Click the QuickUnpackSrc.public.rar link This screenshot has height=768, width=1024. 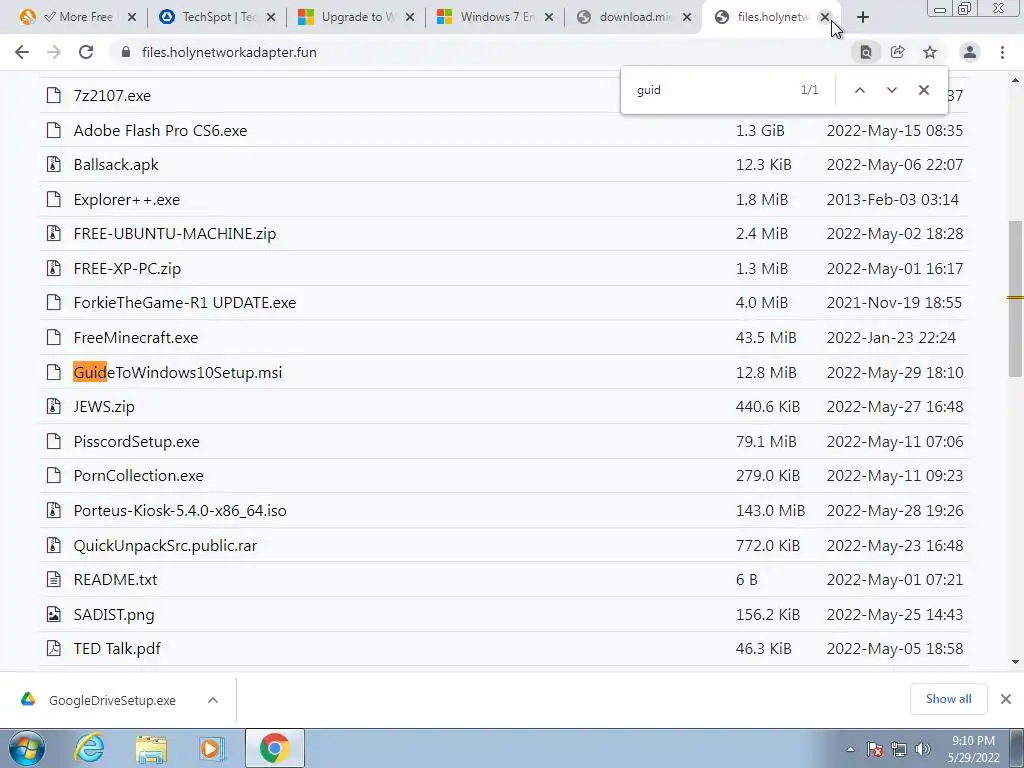(165, 545)
